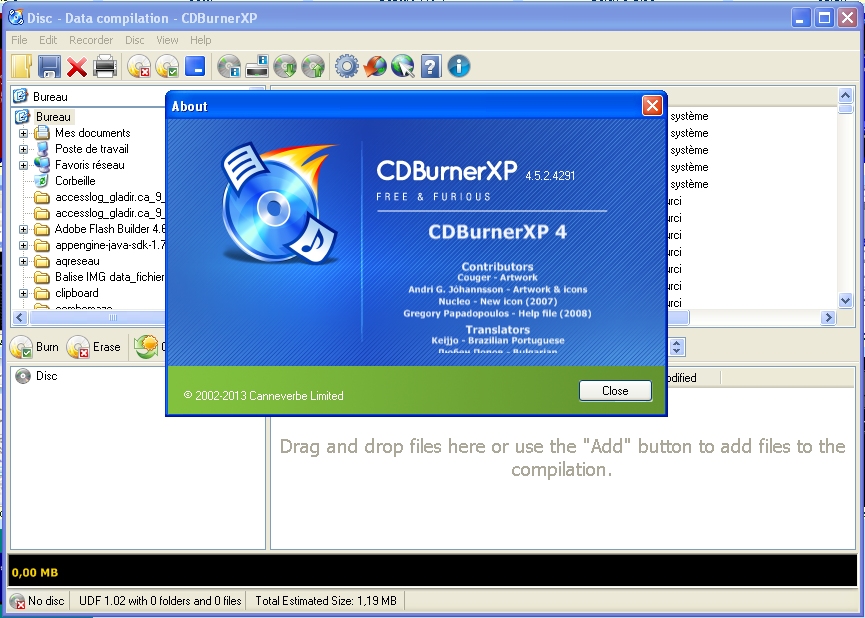Expand the aqreseau folder
865x618 pixels.
[23, 261]
